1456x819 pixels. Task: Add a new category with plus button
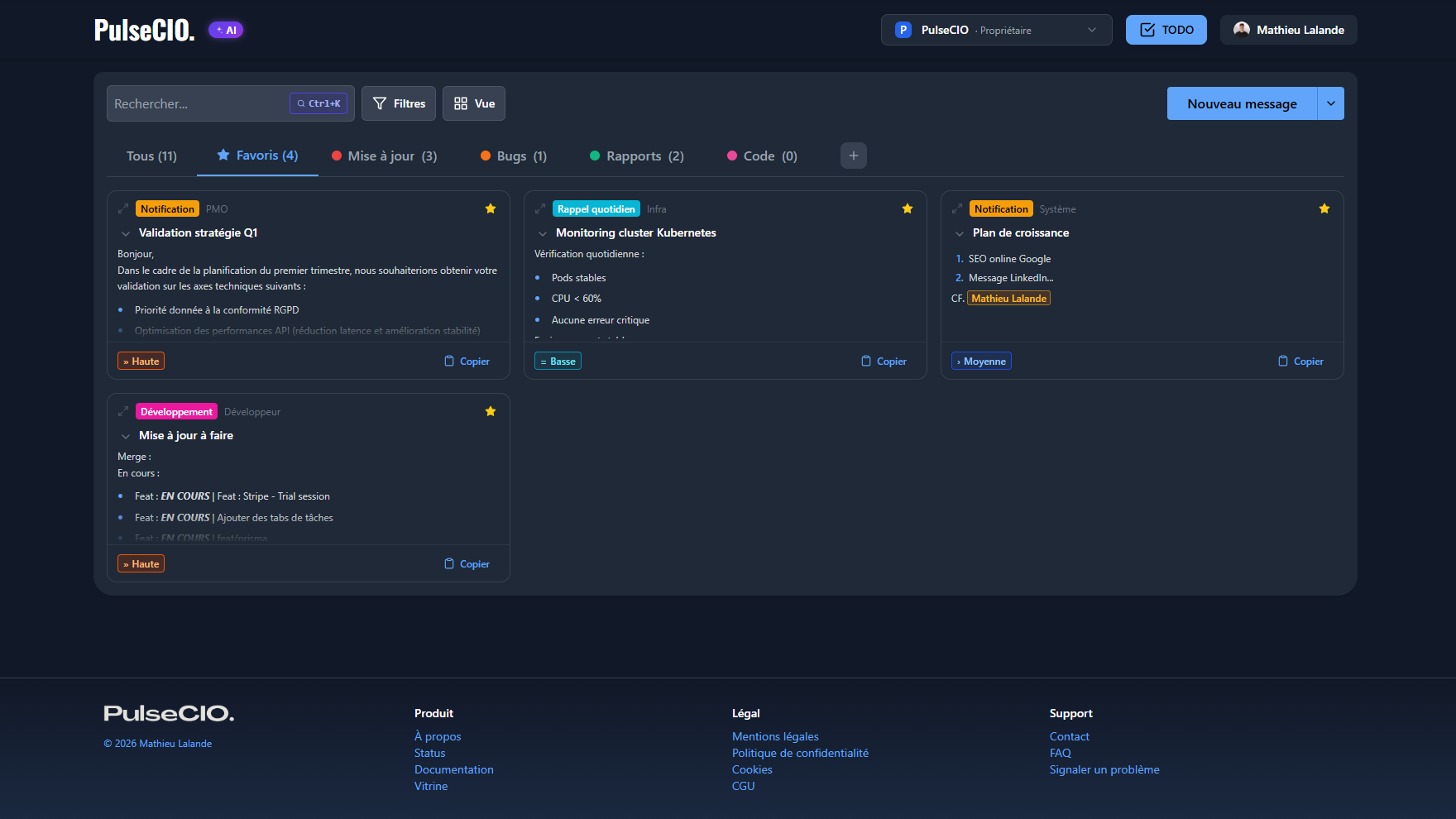854,156
